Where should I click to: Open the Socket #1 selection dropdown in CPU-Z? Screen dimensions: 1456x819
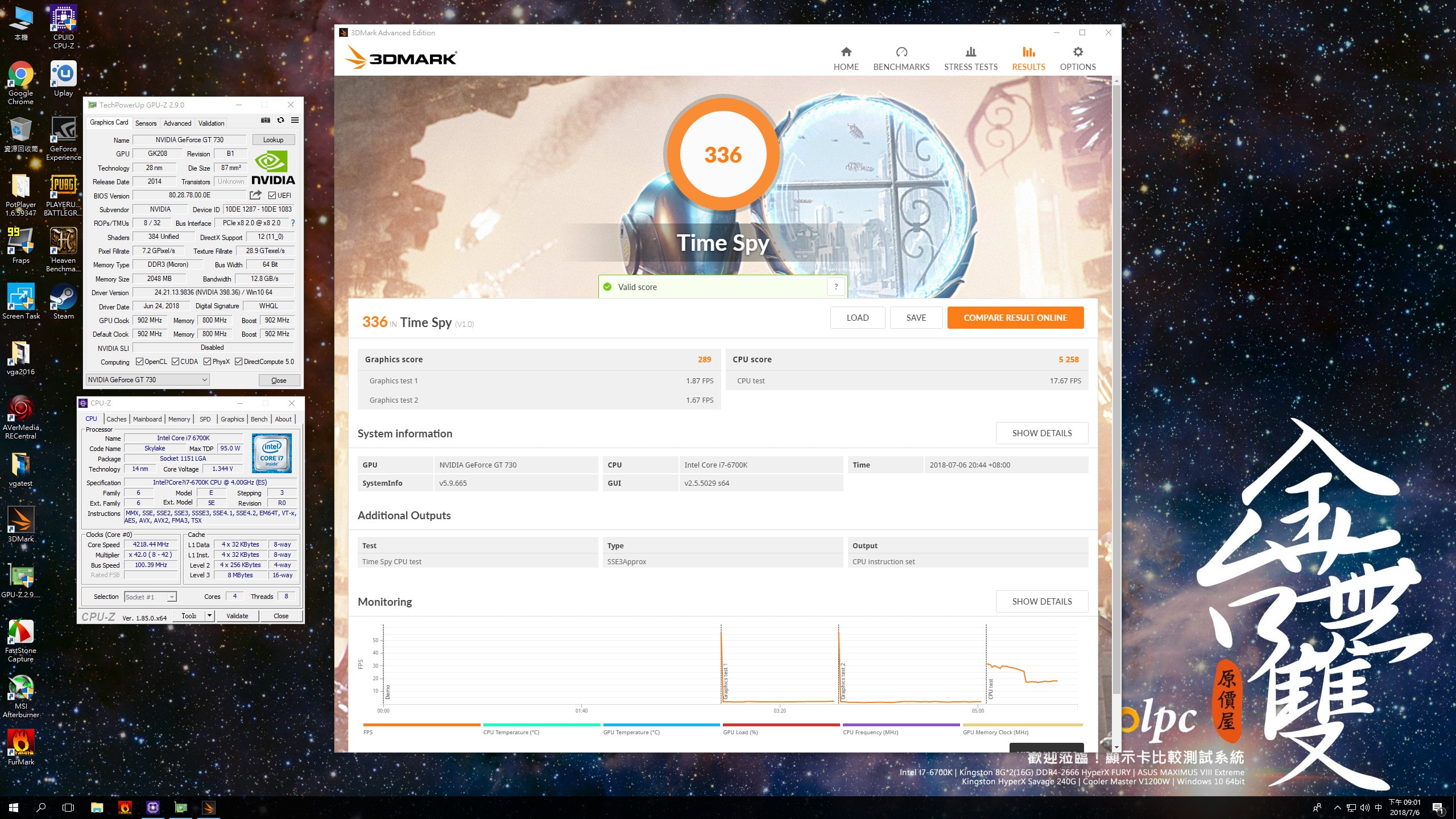coord(150,597)
